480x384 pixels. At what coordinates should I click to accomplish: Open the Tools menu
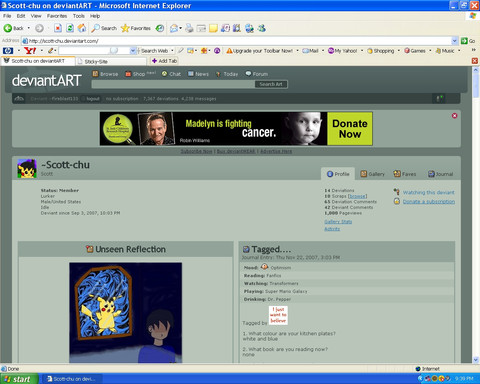[79, 16]
